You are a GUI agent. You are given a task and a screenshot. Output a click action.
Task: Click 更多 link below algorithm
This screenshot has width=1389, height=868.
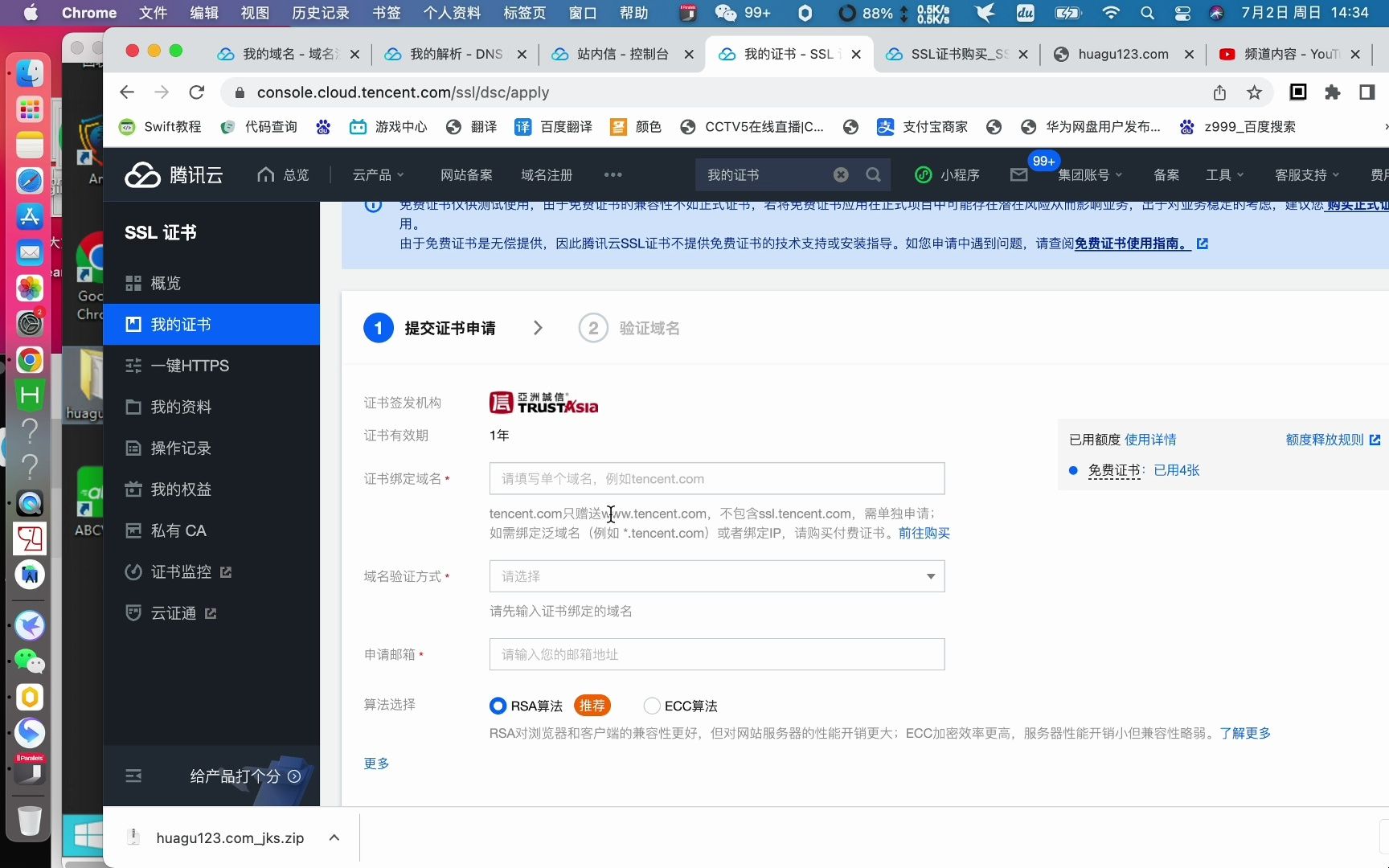pyautogui.click(x=376, y=763)
